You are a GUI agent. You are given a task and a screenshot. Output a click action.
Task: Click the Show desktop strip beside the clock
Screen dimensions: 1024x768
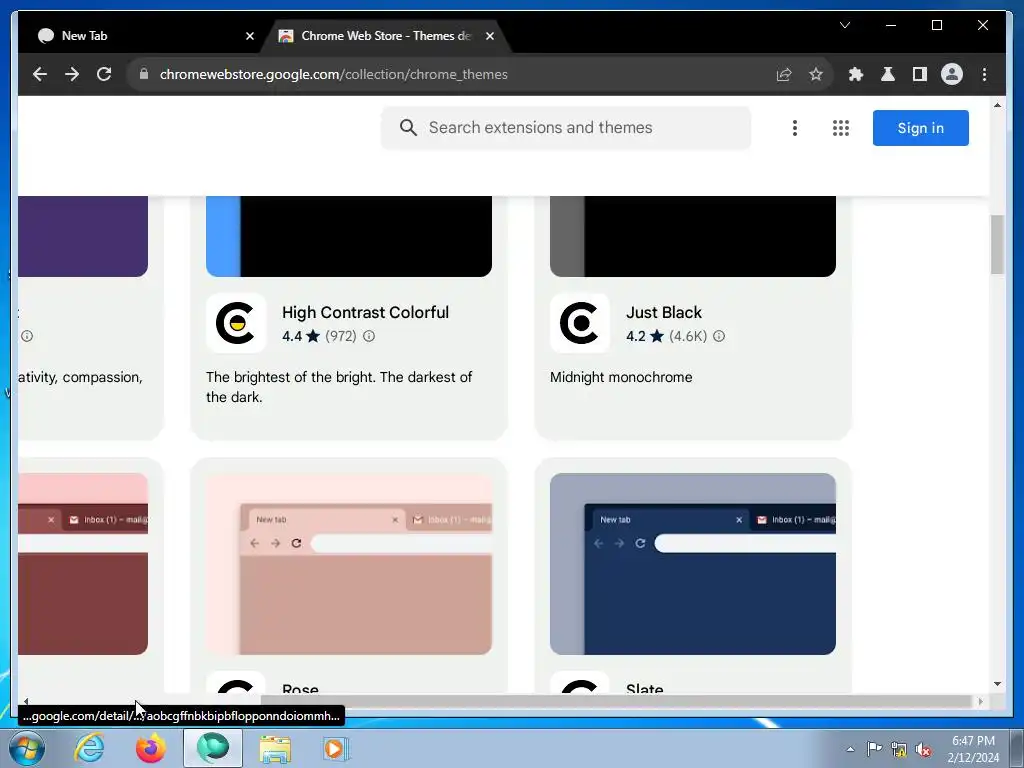[x=1017, y=748]
